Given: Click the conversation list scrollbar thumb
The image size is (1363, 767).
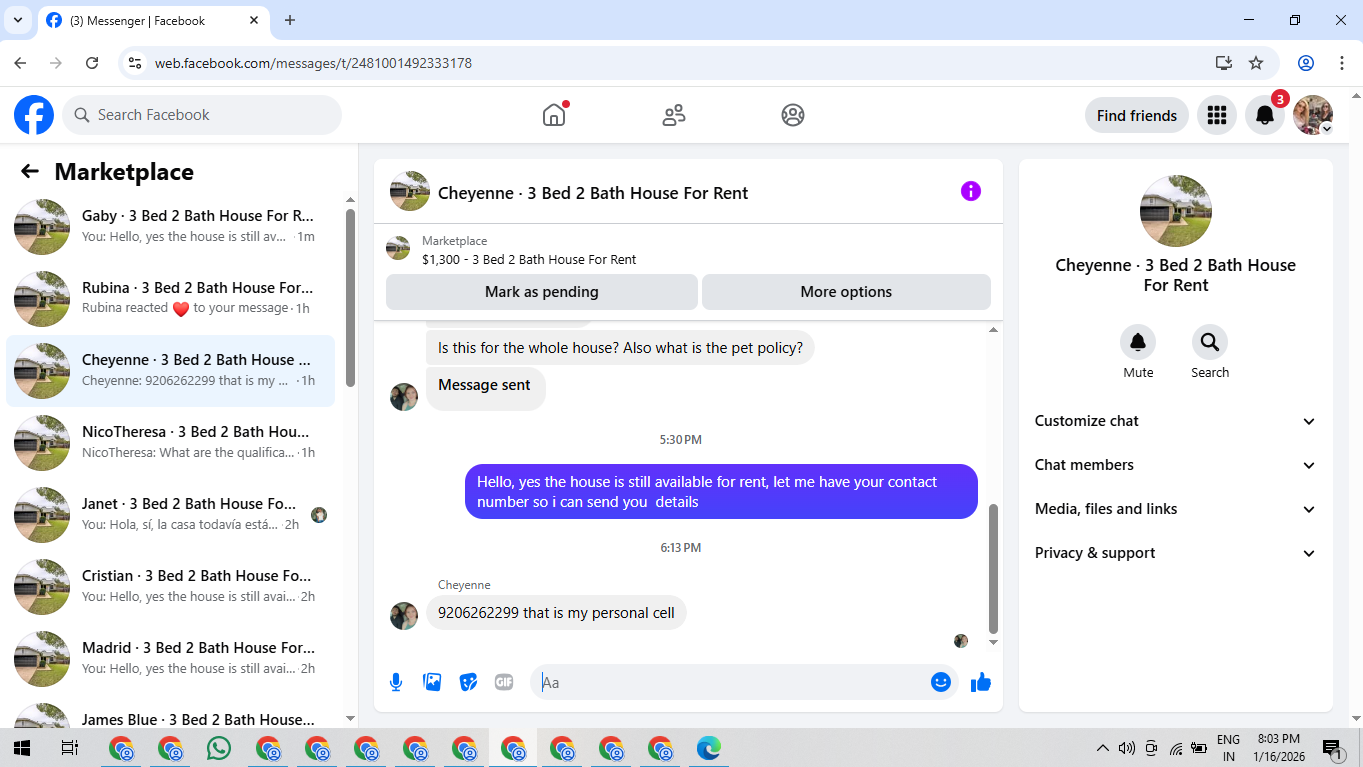Looking at the screenshot, I should tap(350, 298).
